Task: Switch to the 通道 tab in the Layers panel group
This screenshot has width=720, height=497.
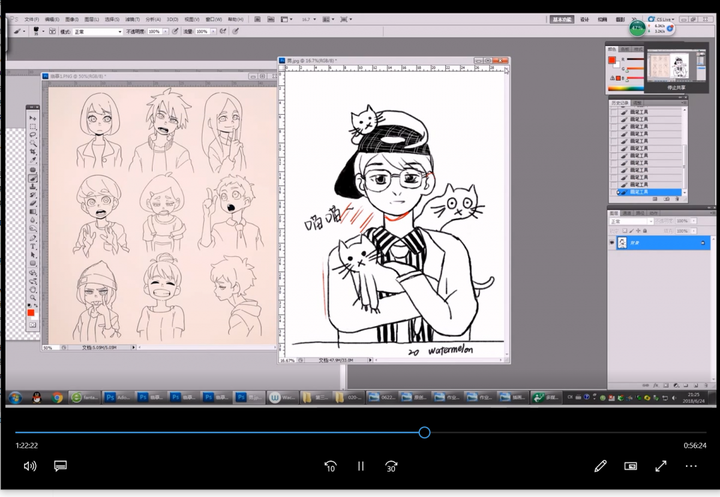Action: point(627,213)
